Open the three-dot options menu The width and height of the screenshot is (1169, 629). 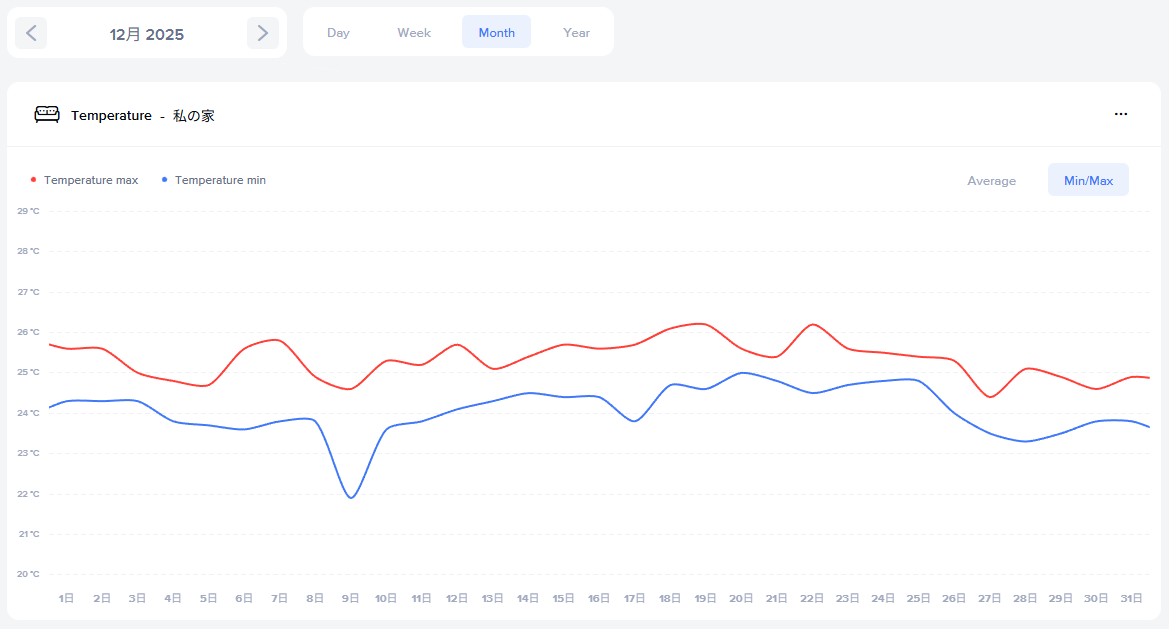(1120, 115)
